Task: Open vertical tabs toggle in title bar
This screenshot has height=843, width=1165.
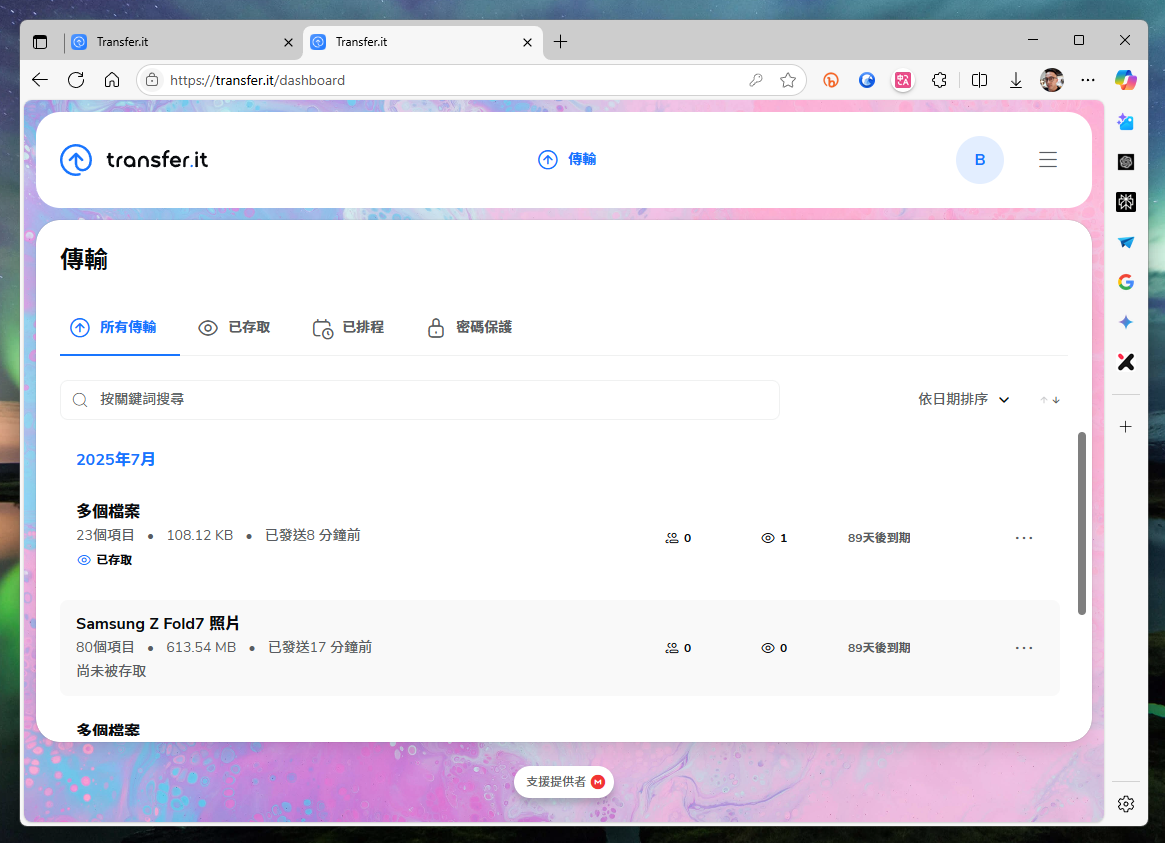Action: (x=40, y=42)
